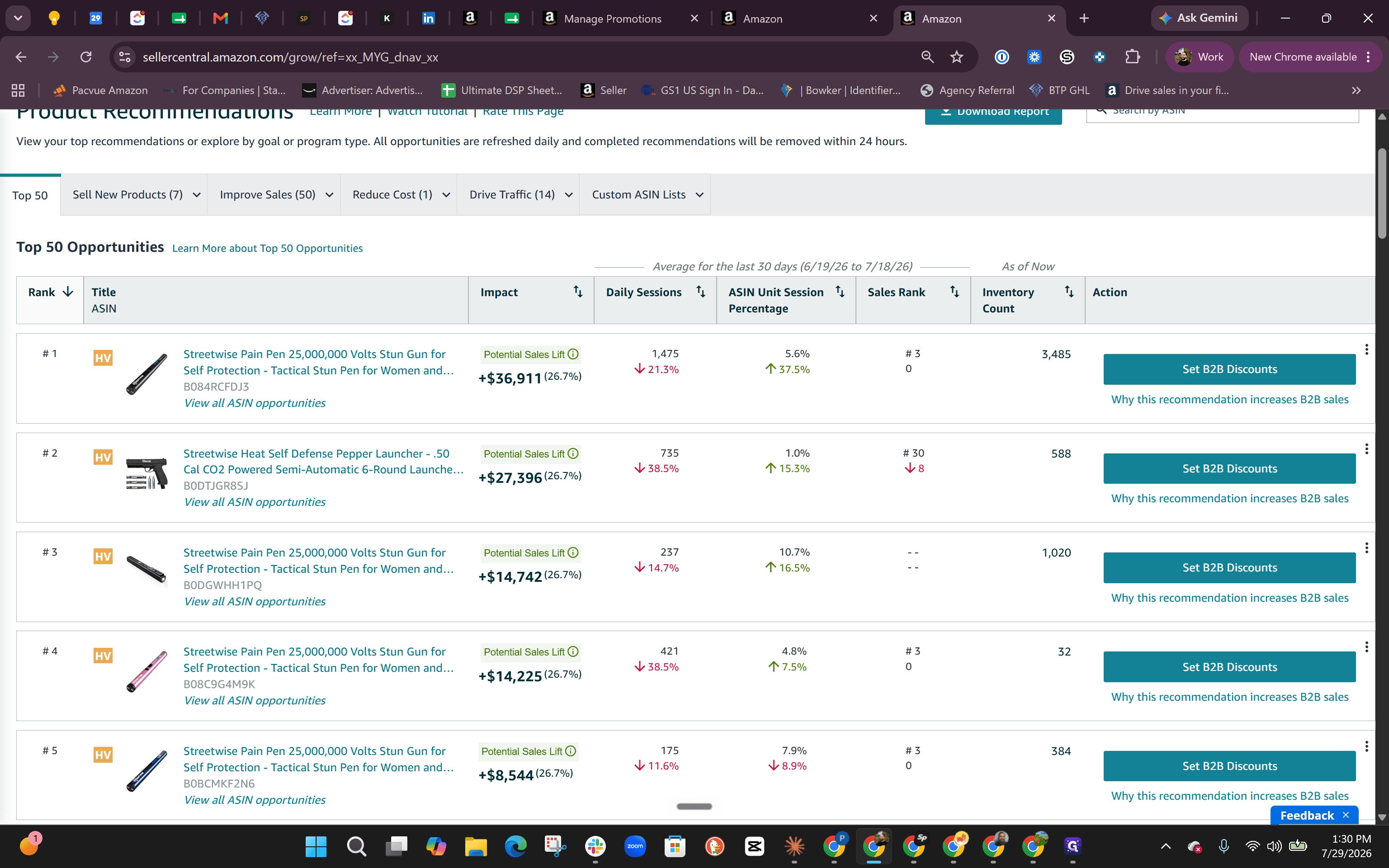Click Set B2B Discounts for the Pepper Launcher
1389x868 pixels.
1229,468
